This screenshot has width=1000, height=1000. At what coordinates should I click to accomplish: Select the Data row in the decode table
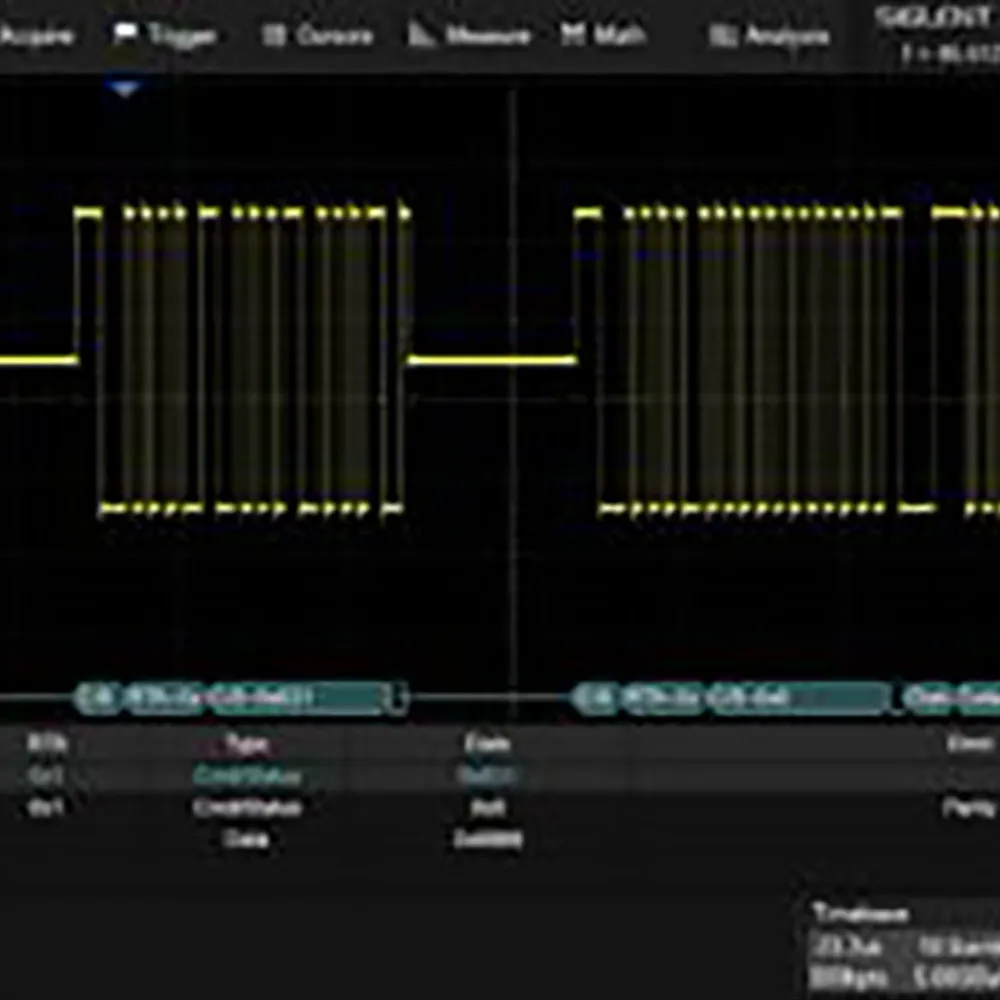coord(246,839)
